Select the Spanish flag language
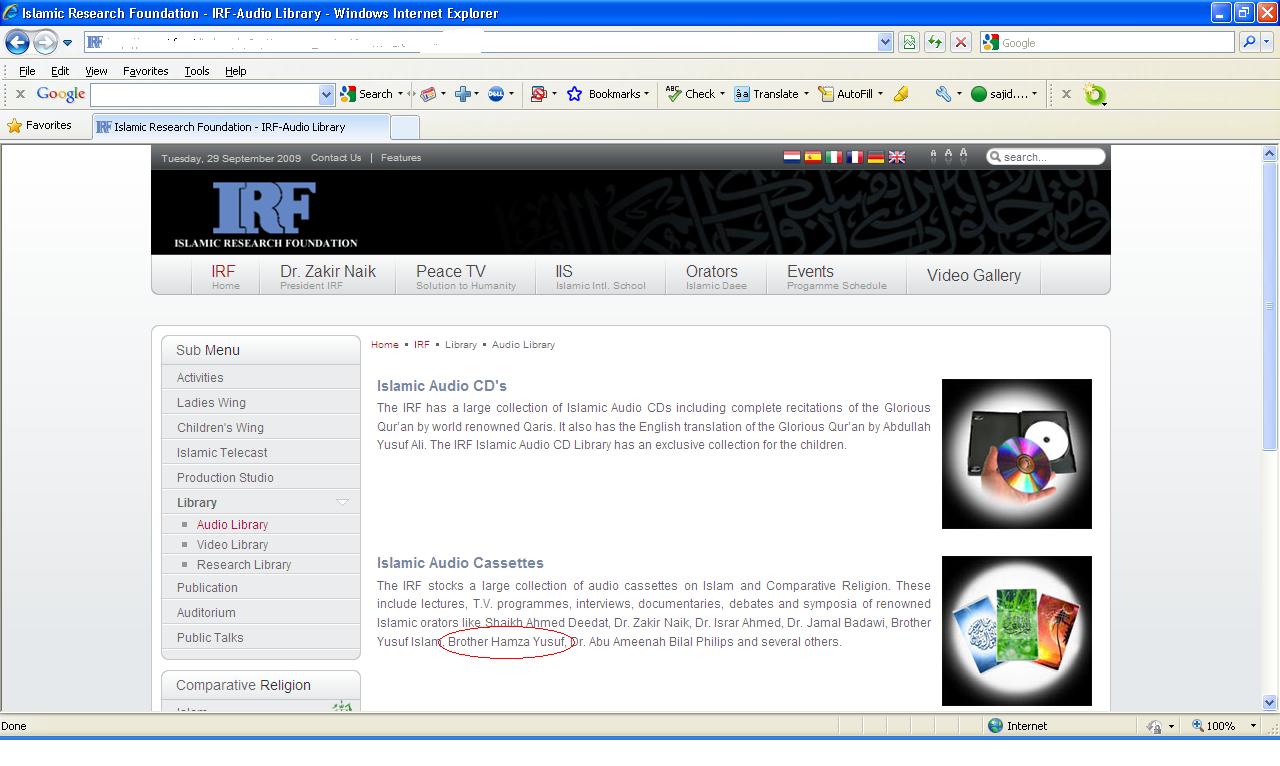Image resolution: width=1280 pixels, height=766 pixels. point(813,157)
